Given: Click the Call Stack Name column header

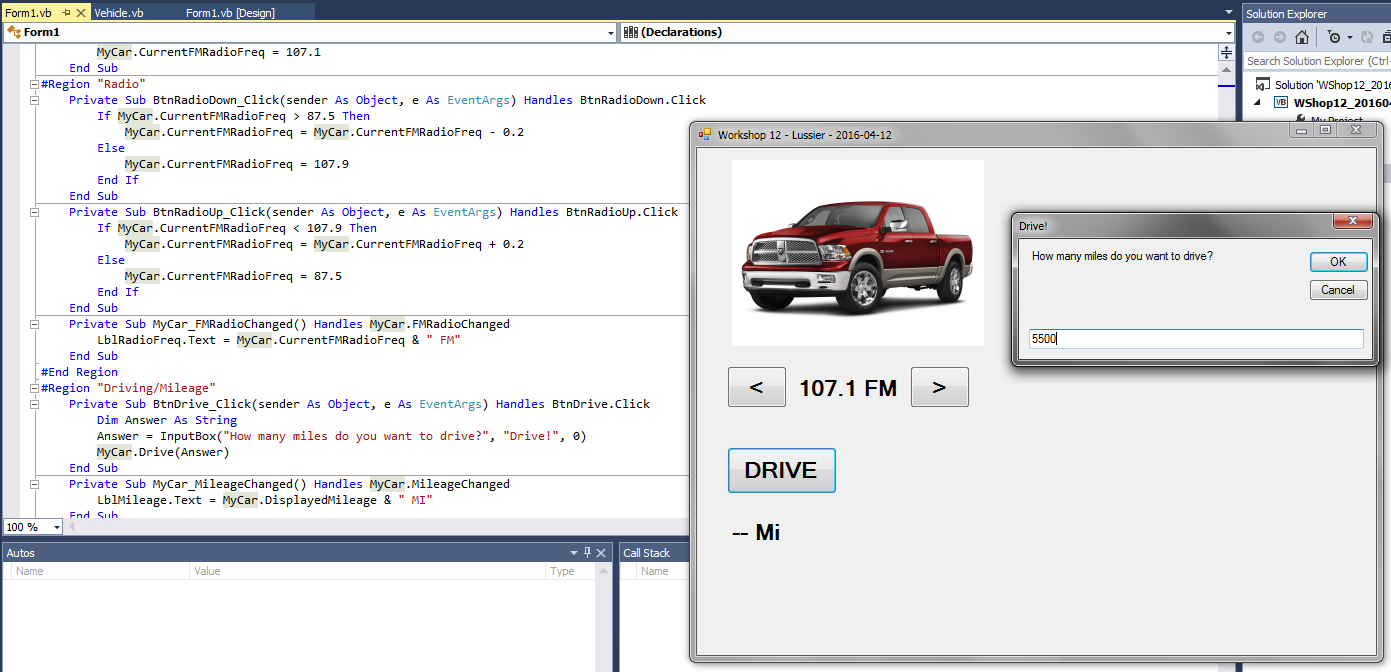Looking at the screenshot, I should point(655,571).
